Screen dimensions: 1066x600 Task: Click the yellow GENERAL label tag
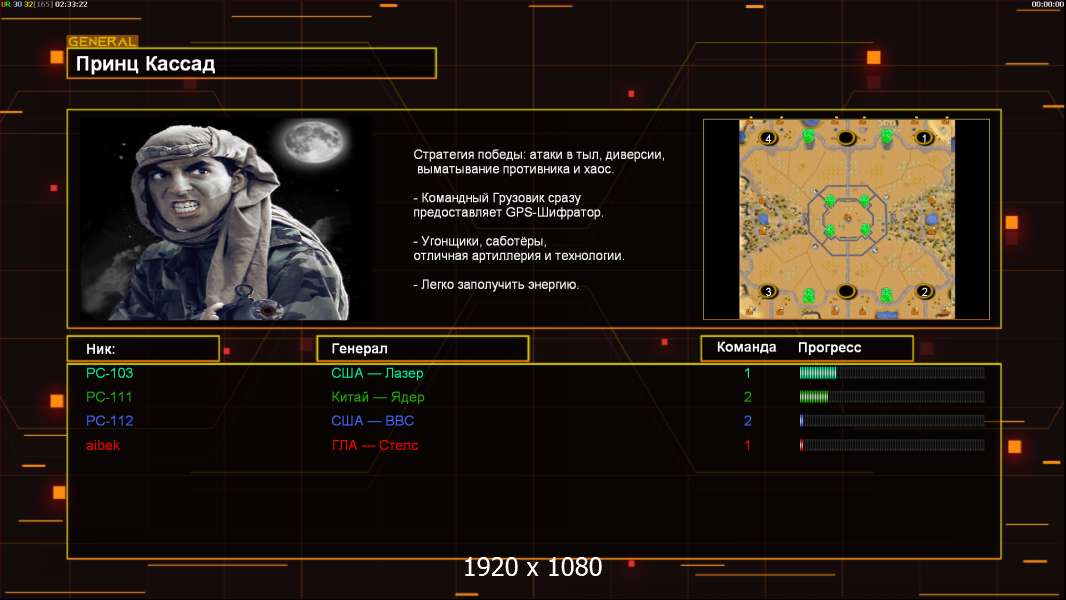[x=103, y=41]
